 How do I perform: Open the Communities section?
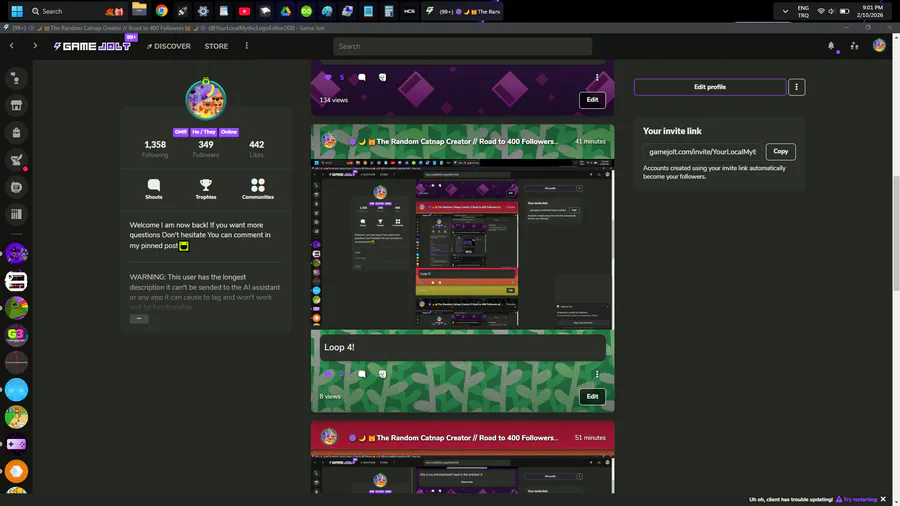258,189
